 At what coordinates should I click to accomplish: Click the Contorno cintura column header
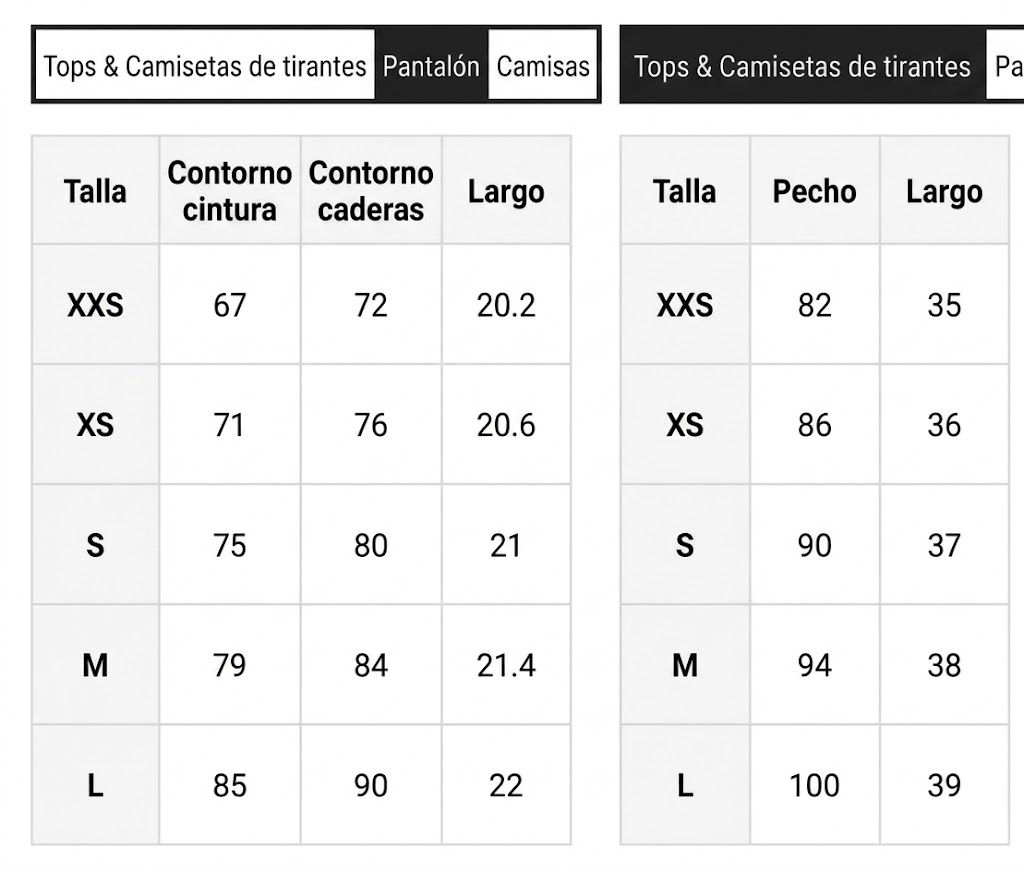[230, 191]
